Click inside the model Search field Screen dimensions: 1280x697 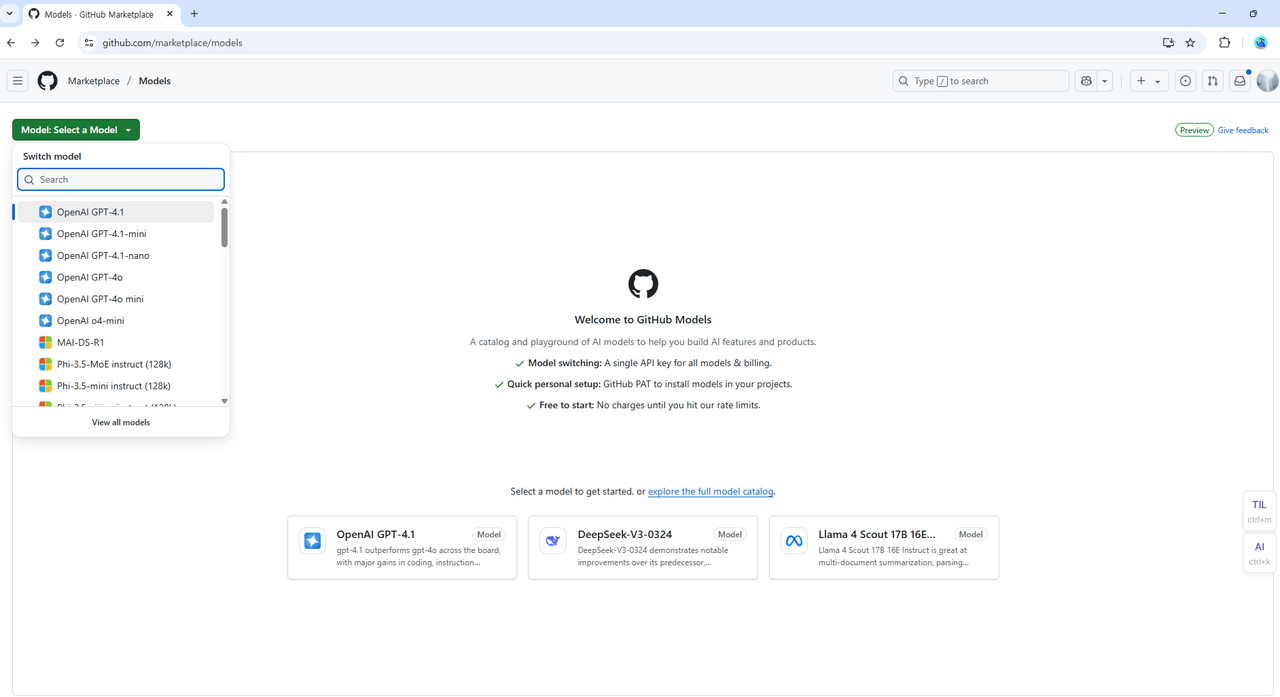coord(120,179)
